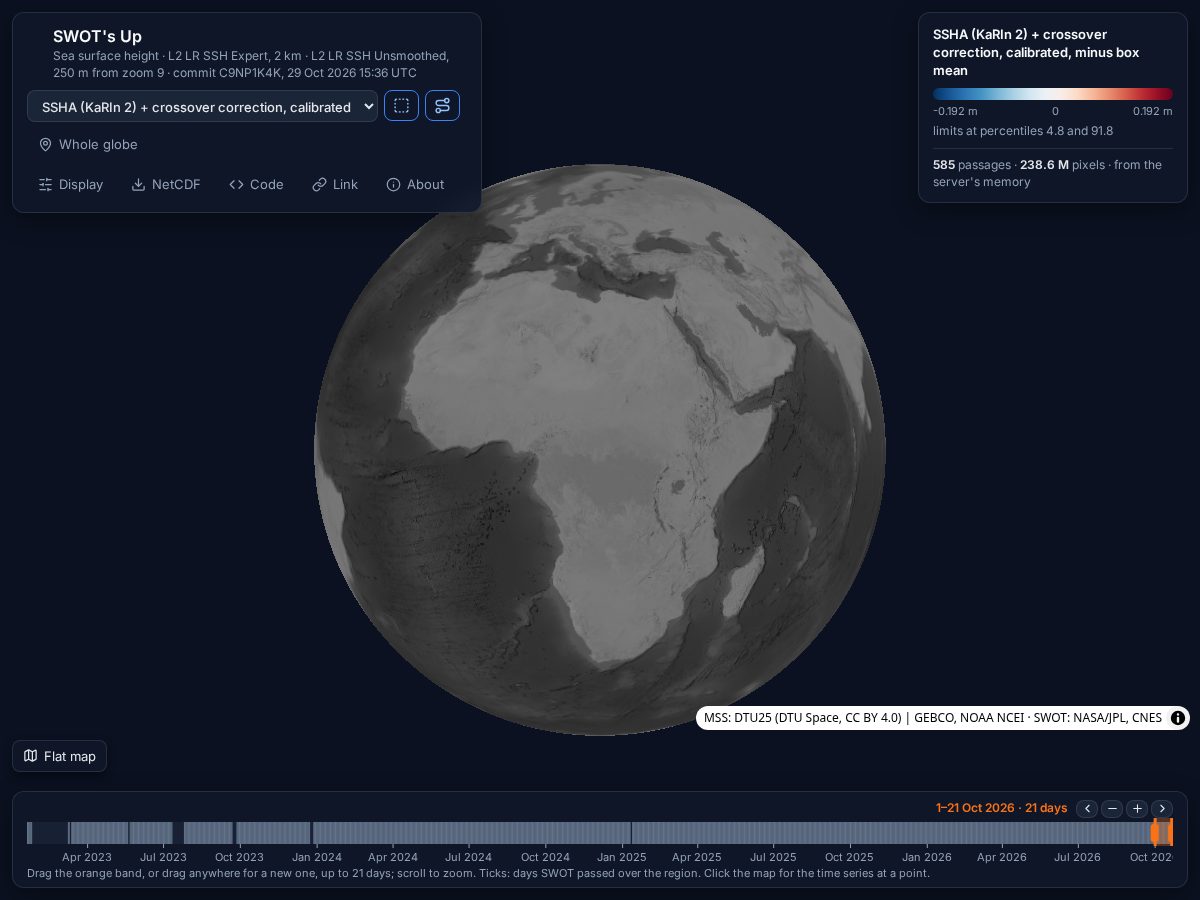Click the timeline near Jul 2024

click(468, 832)
